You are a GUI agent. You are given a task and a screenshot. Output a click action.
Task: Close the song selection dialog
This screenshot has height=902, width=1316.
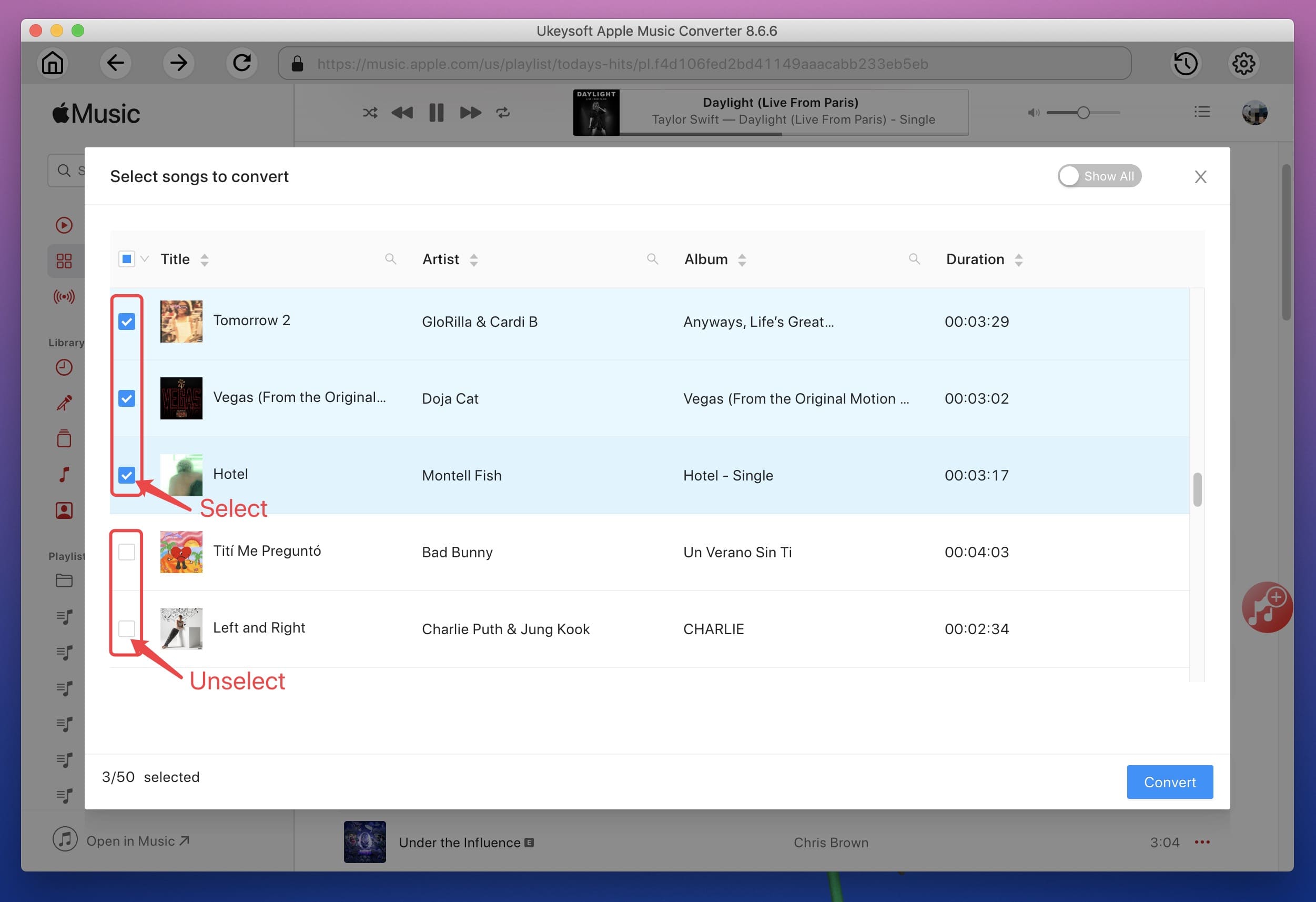(1200, 177)
